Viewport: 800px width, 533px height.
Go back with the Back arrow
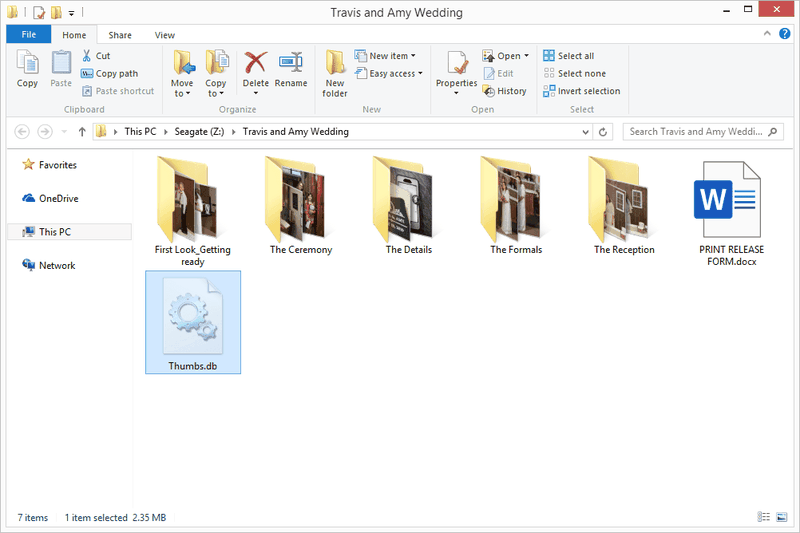click(x=22, y=132)
